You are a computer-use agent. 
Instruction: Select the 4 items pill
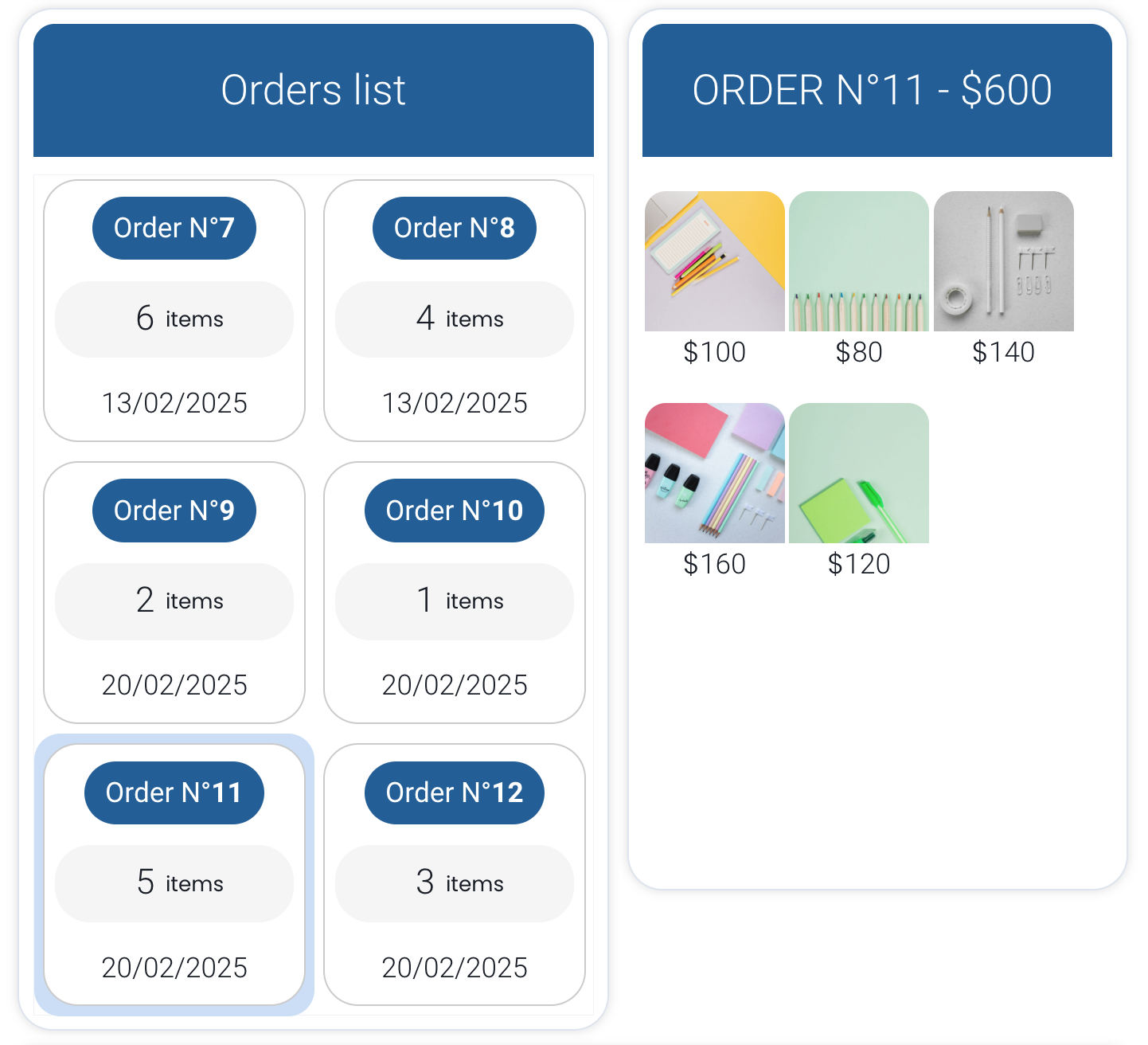(455, 319)
